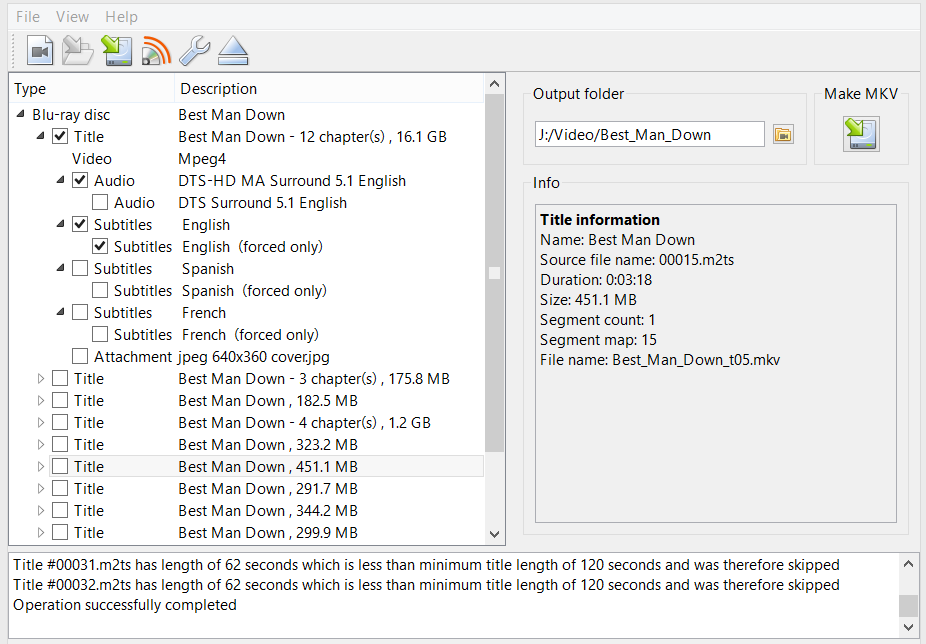The height and width of the screenshot is (644, 926).
Task: Expand the 175.8 MB title node
Action: 41,379
